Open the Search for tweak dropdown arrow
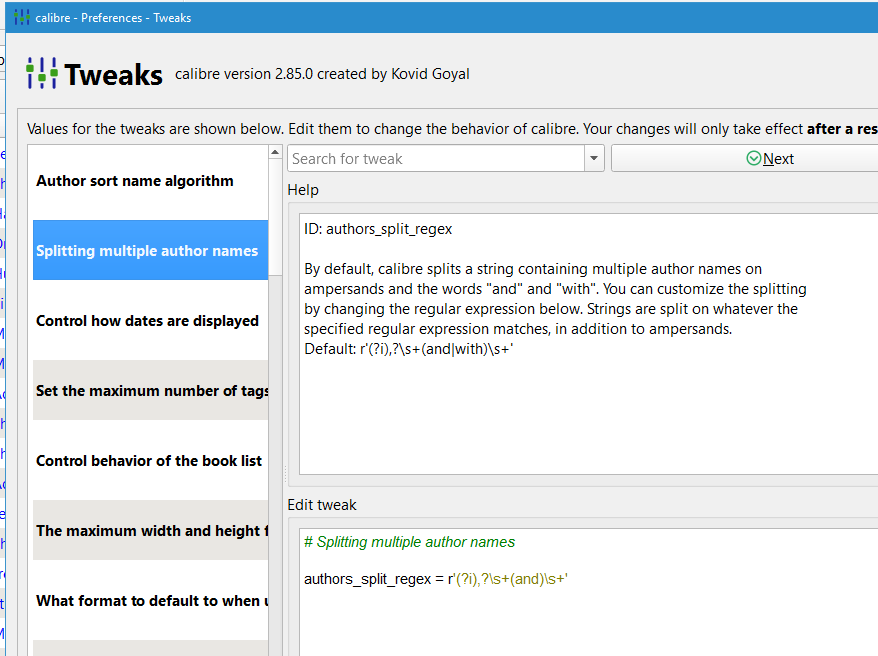 595,159
